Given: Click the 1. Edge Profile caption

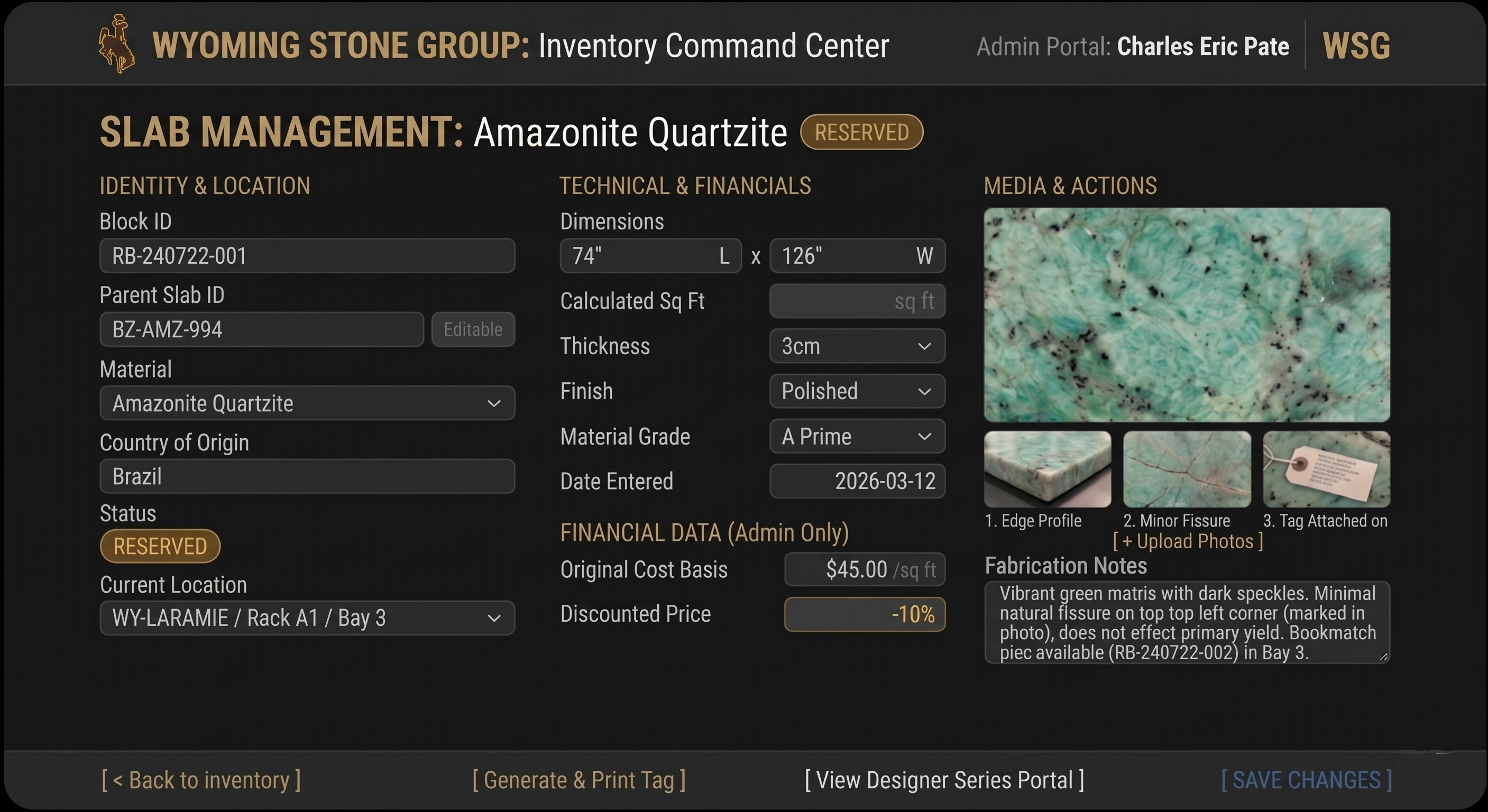Looking at the screenshot, I should [x=1033, y=521].
